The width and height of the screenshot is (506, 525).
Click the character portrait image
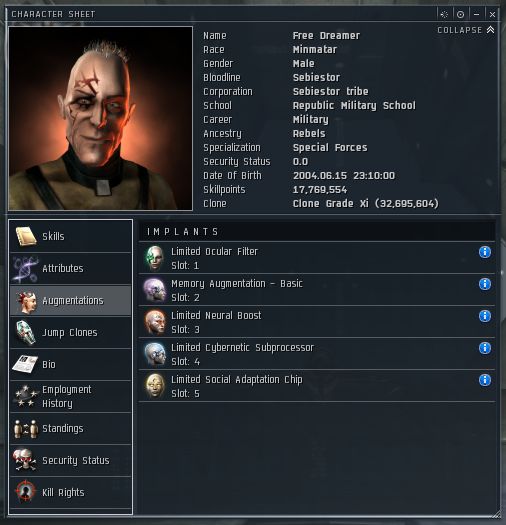click(100, 119)
